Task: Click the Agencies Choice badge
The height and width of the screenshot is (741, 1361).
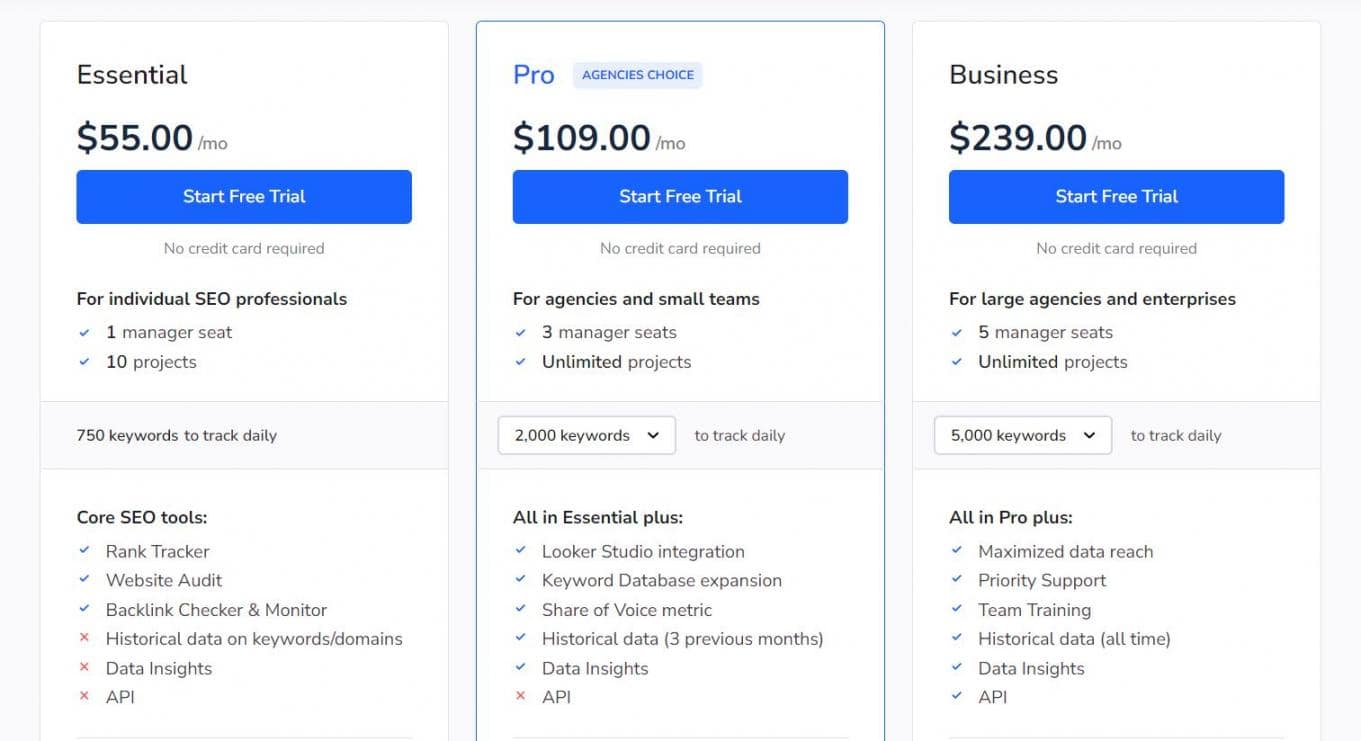Action: click(638, 75)
